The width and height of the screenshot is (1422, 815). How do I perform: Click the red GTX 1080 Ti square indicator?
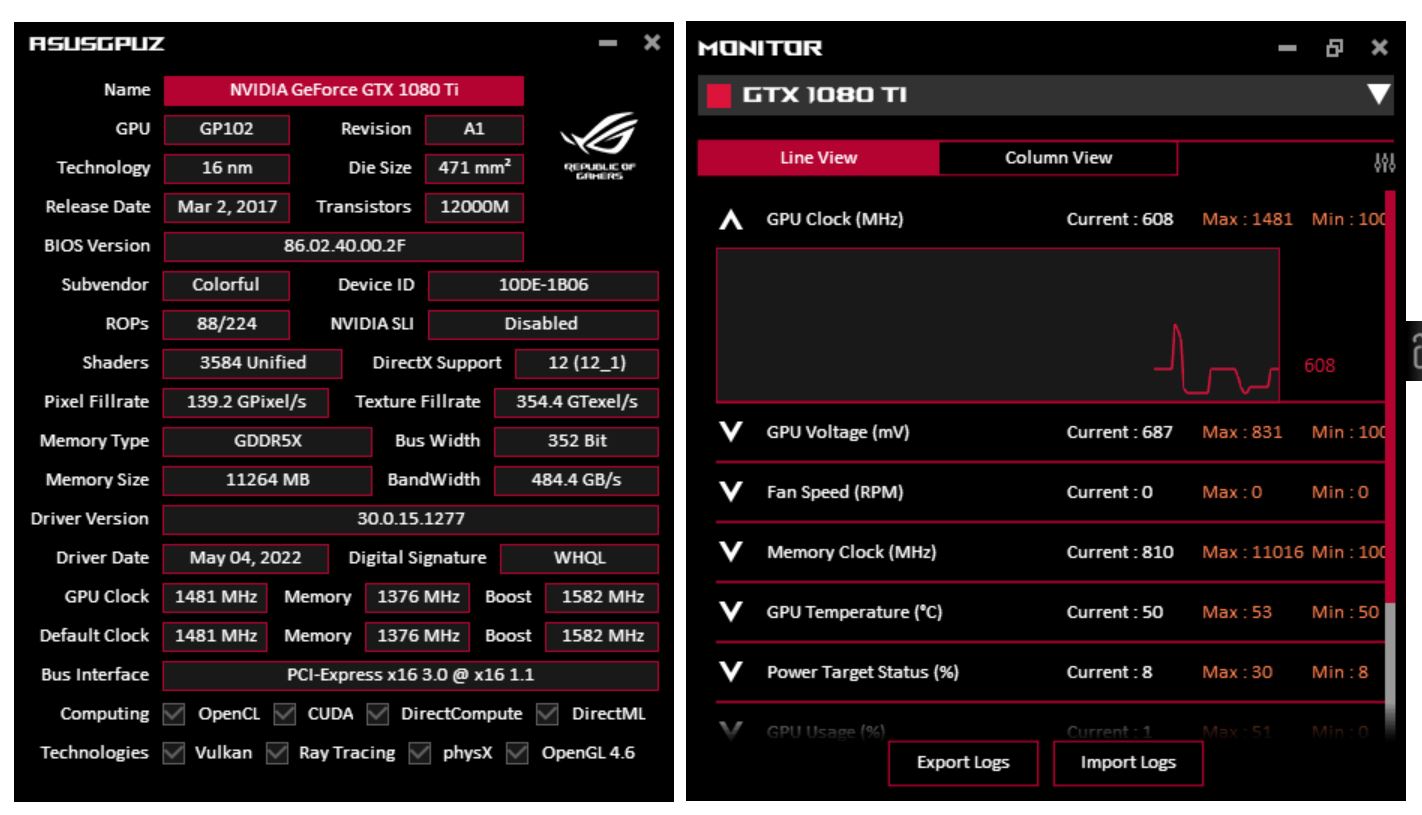pyautogui.click(x=718, y=96)
